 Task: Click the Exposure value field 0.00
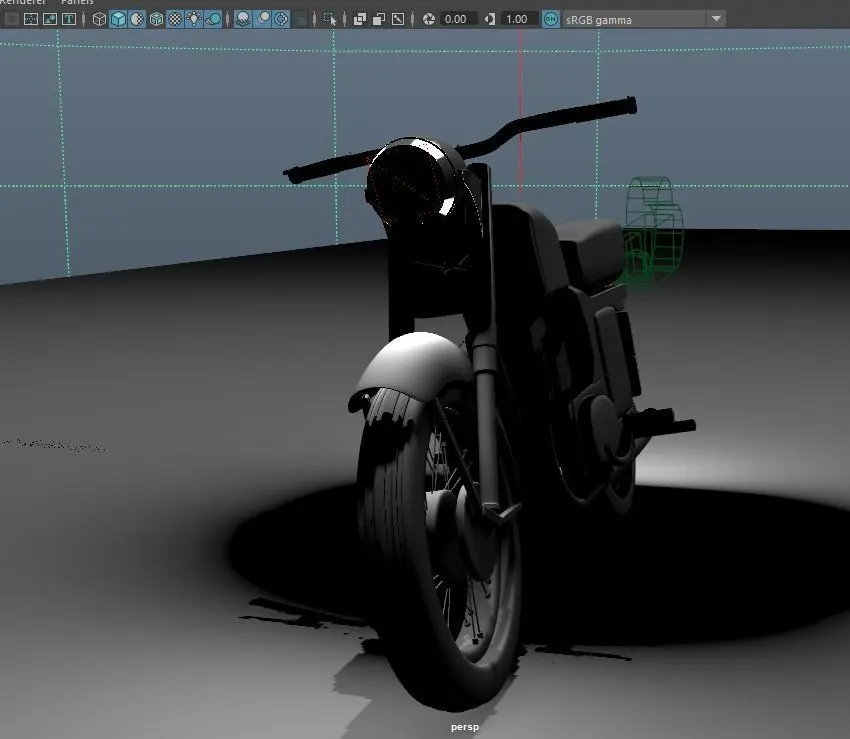click(x=457, y=20)
